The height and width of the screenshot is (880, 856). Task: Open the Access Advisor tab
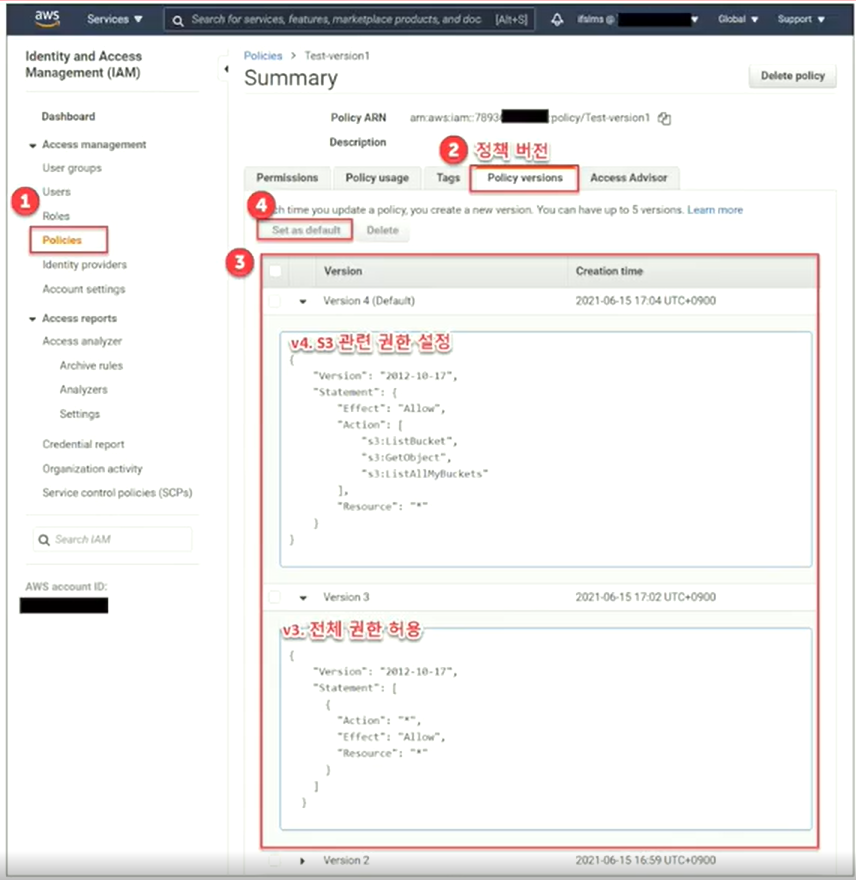tap(629, 178)
